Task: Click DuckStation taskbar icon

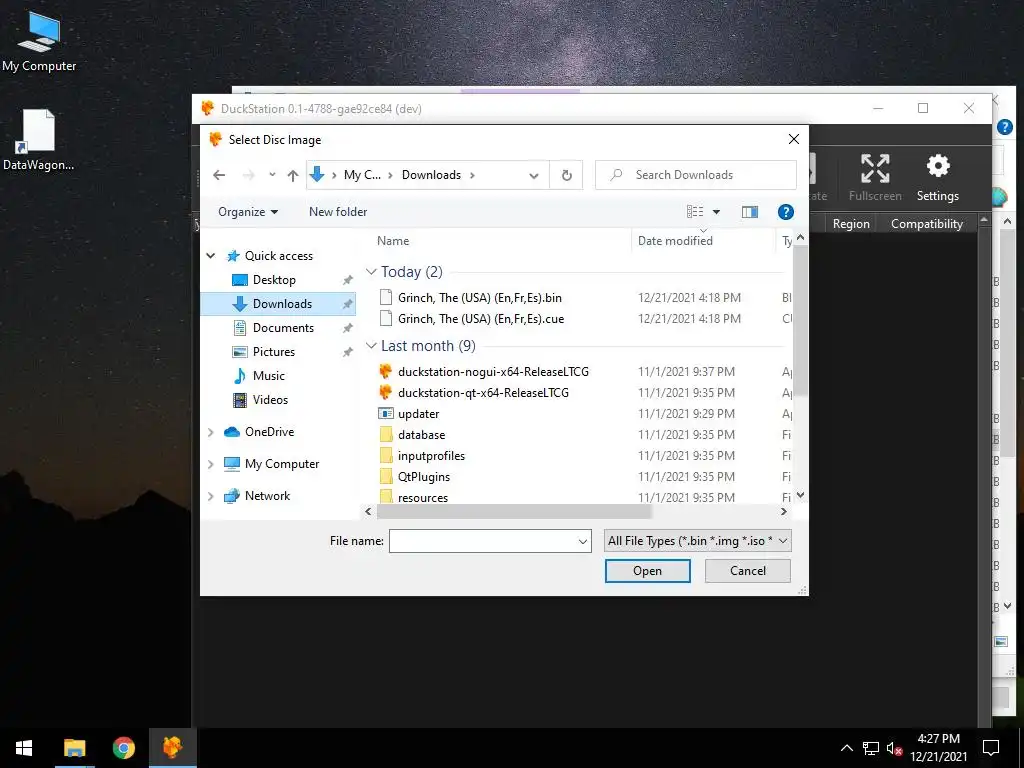Action: [172, 748]
